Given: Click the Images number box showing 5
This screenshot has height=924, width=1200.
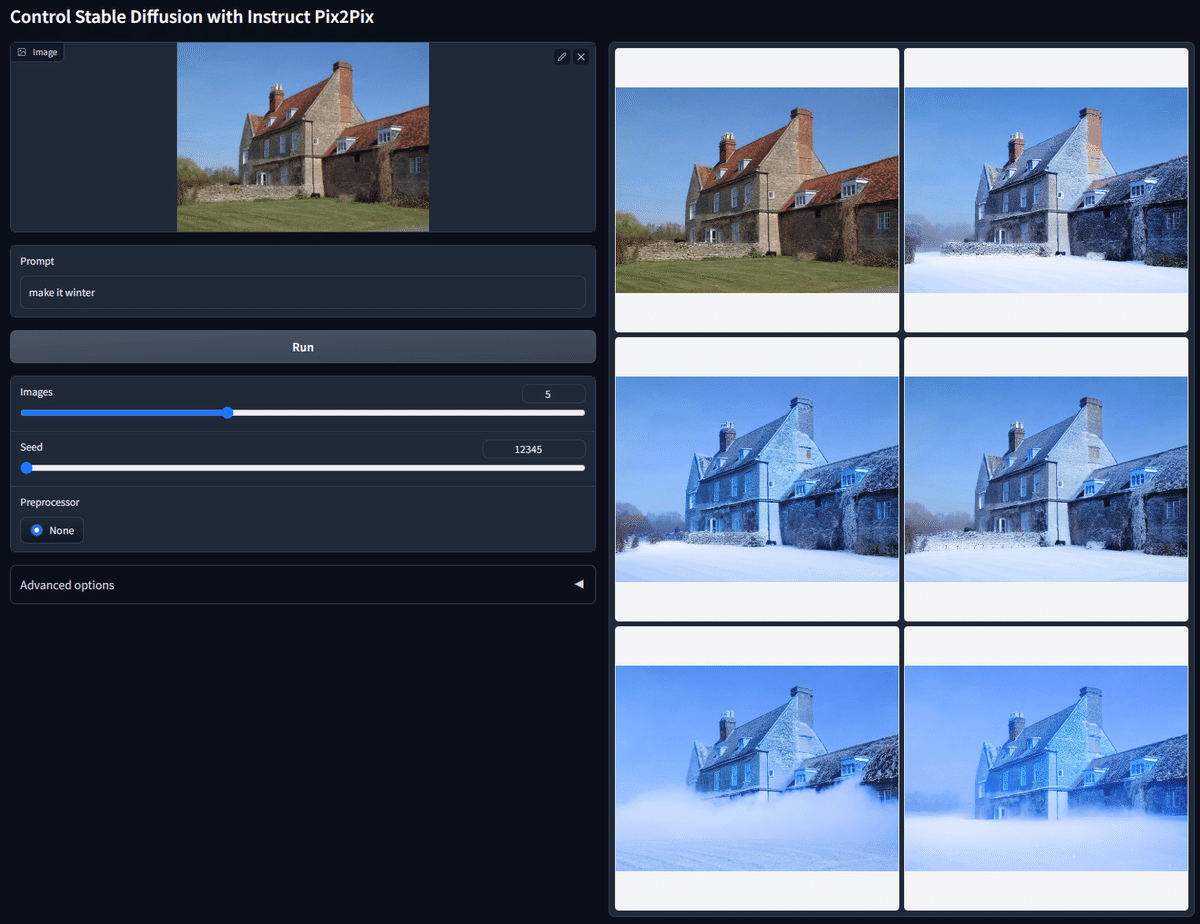Looking at the screenshot, I should [553, 394].
